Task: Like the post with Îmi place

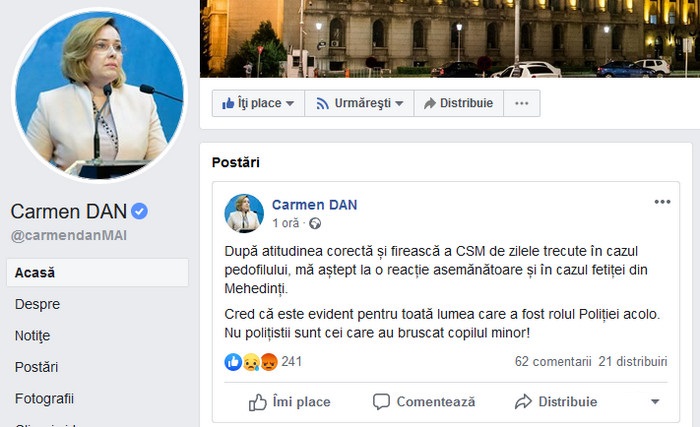Action: click(289, 402)
